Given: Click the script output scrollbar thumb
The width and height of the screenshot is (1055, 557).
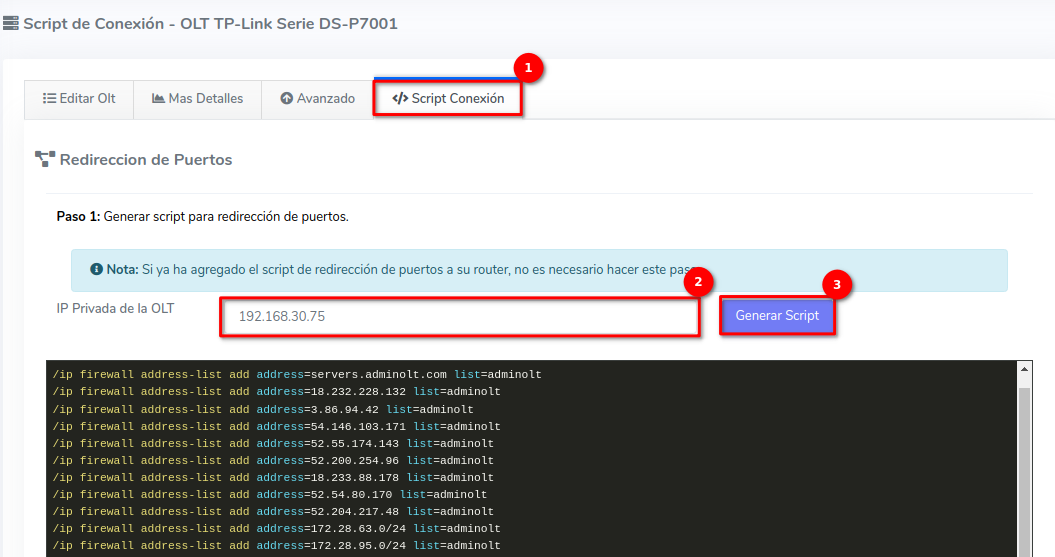Looking at the screenshot, I should pyautogui.click(x=1024, y=470).
